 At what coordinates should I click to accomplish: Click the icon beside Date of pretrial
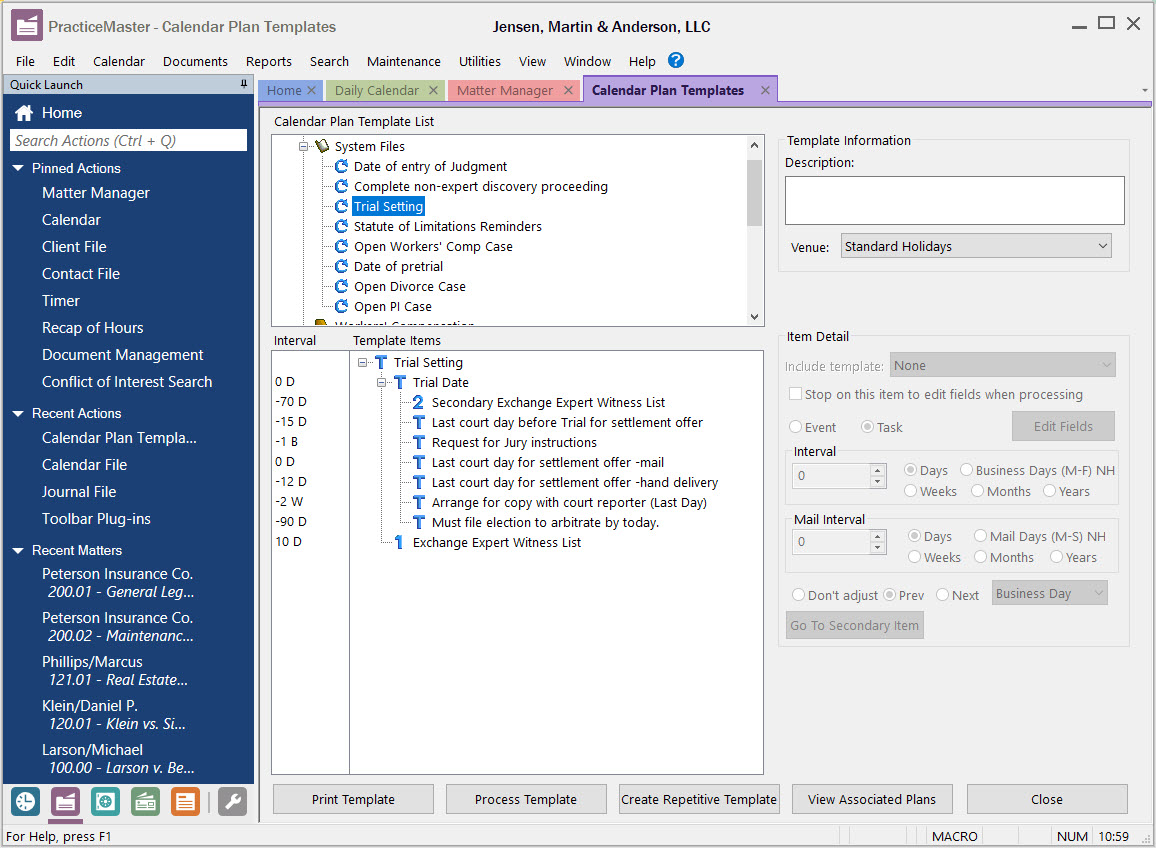(341, 265)
